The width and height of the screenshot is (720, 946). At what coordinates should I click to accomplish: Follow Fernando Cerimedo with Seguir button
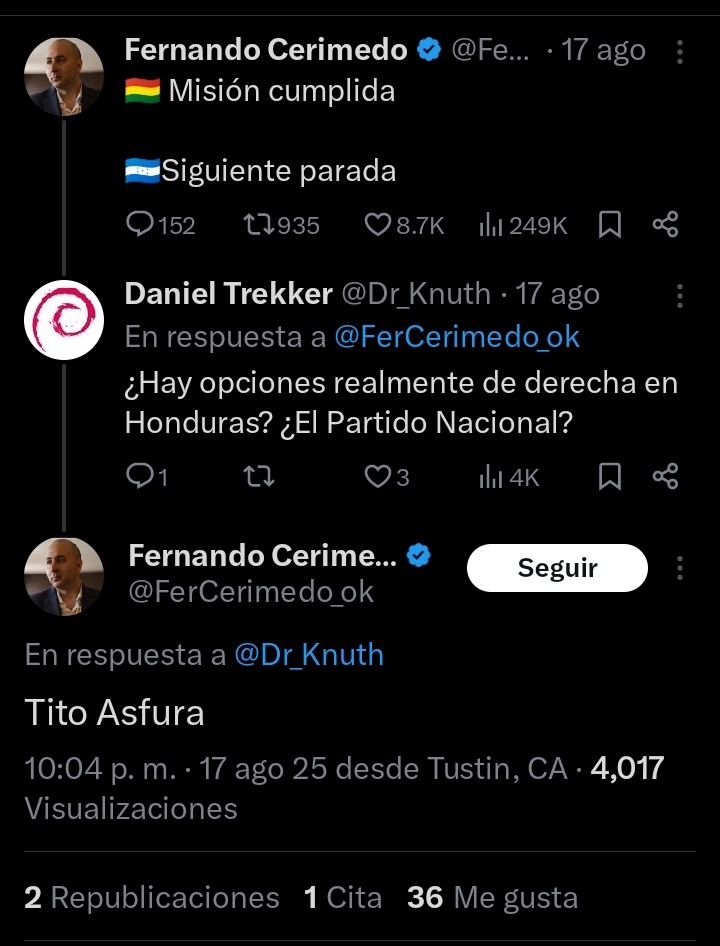[x=557, y=569]
